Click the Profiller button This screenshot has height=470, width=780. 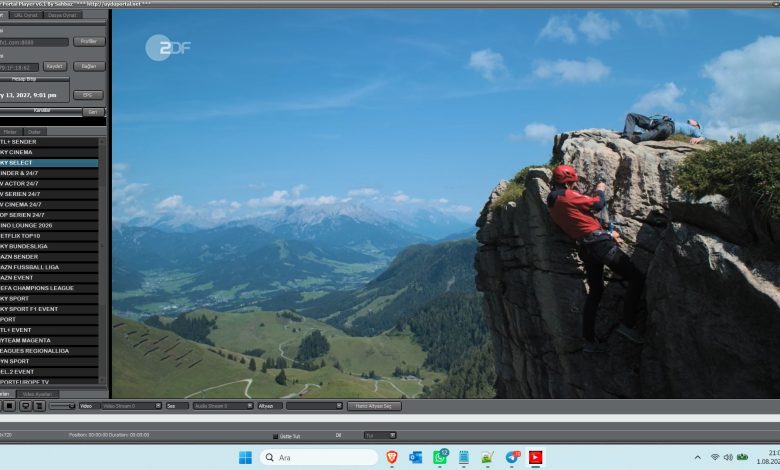pyautogui.click(x=89, y=41)
